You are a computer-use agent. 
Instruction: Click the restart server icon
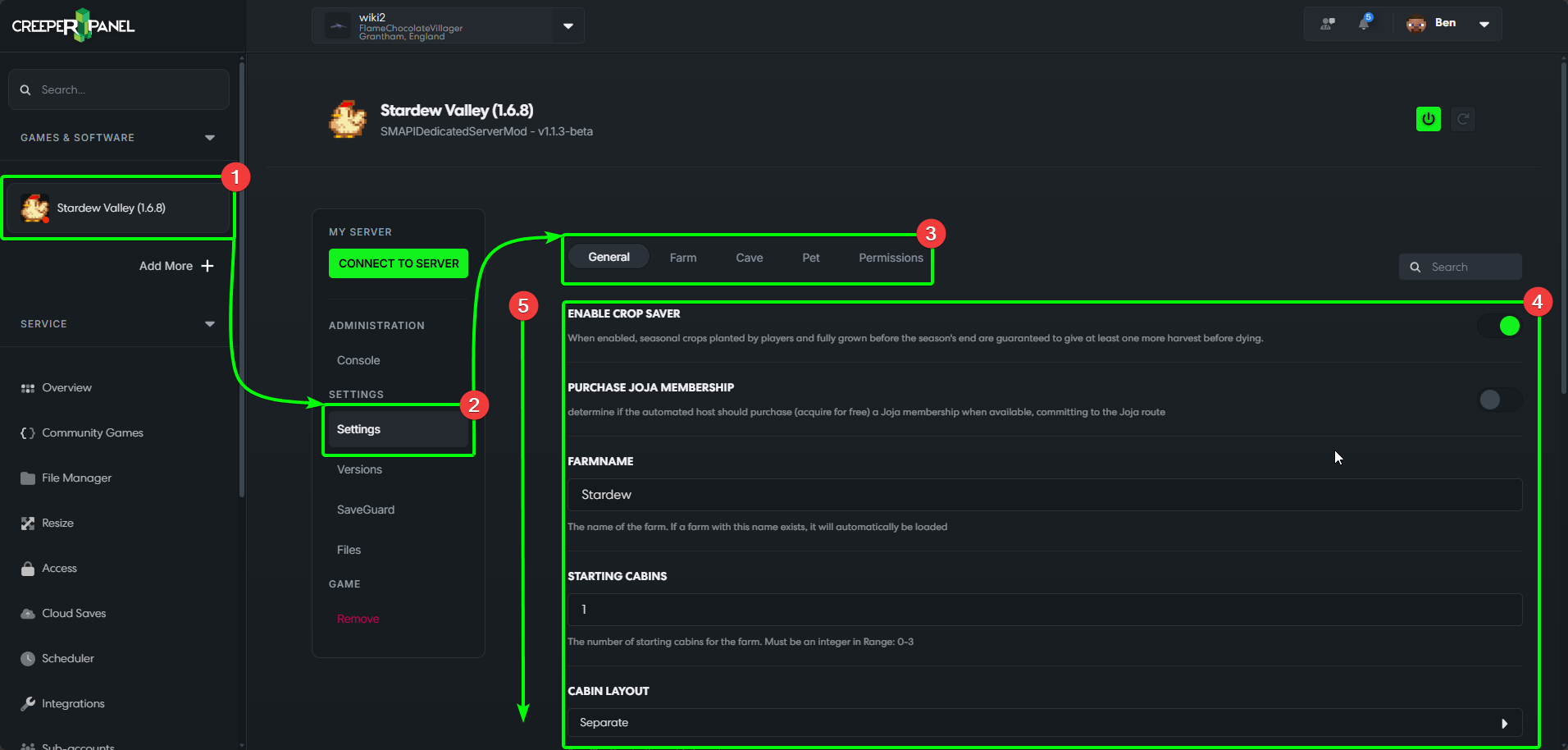point(1462,119)
